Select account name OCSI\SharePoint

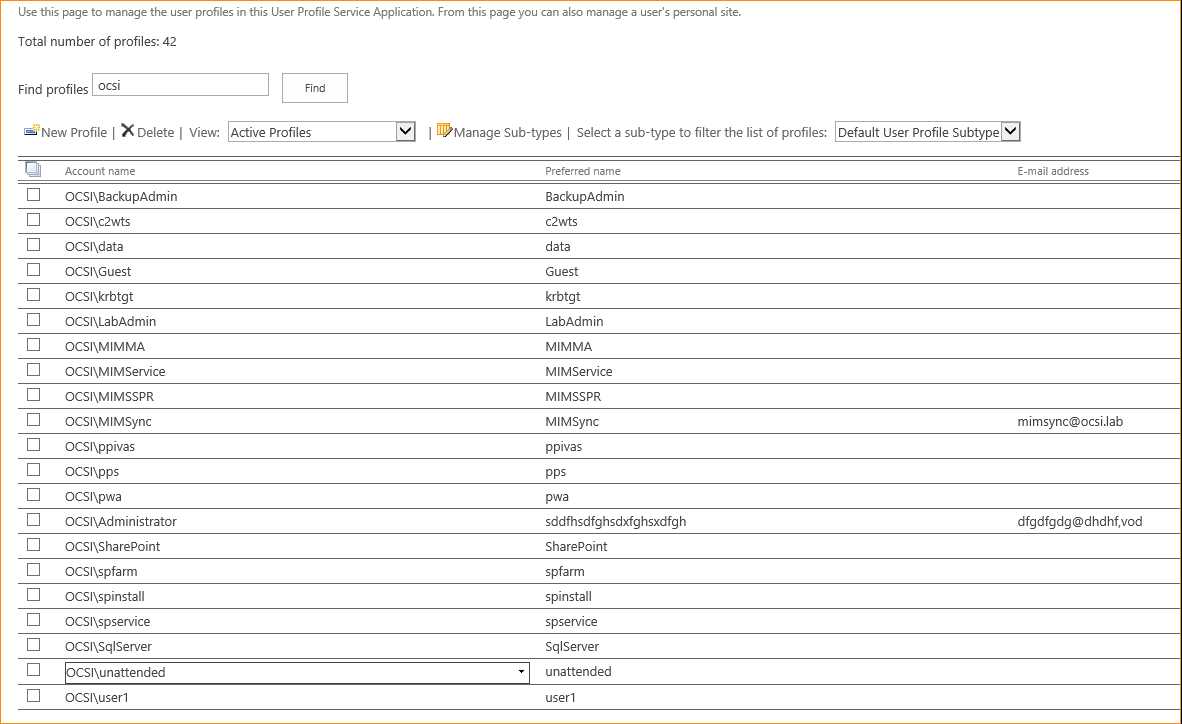click(x=112, y=546)
